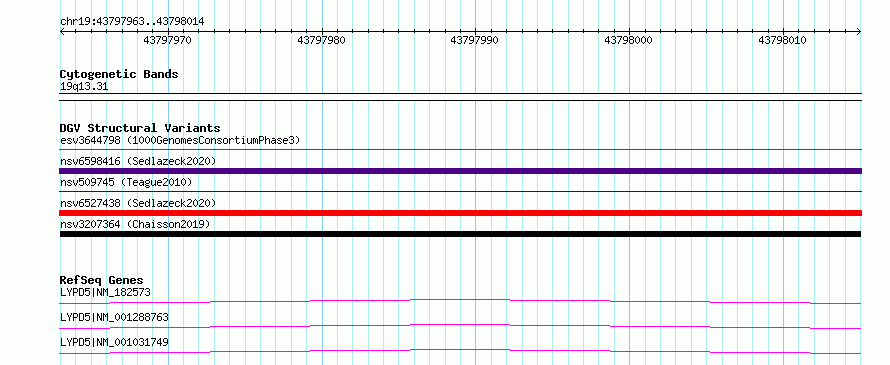Open variant nsv6527438 (Sedlazeck2020) label
Screen dimensions: 890x365
click(x=138, y=203)
